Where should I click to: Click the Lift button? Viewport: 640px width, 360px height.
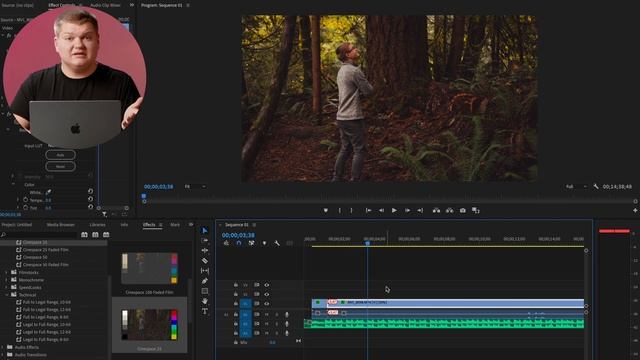tap(436, 211)
